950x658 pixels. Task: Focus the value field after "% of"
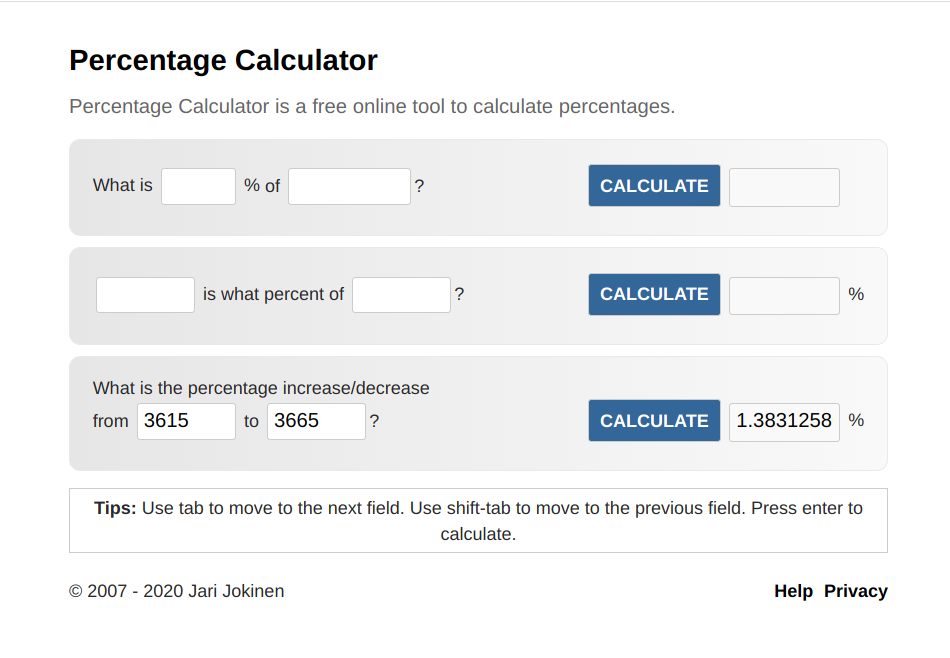tap(349, 186)
